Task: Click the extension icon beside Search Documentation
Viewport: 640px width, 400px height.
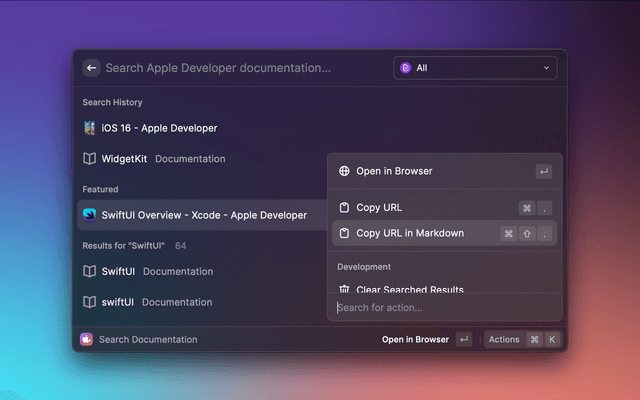Action: pos(87,339)
